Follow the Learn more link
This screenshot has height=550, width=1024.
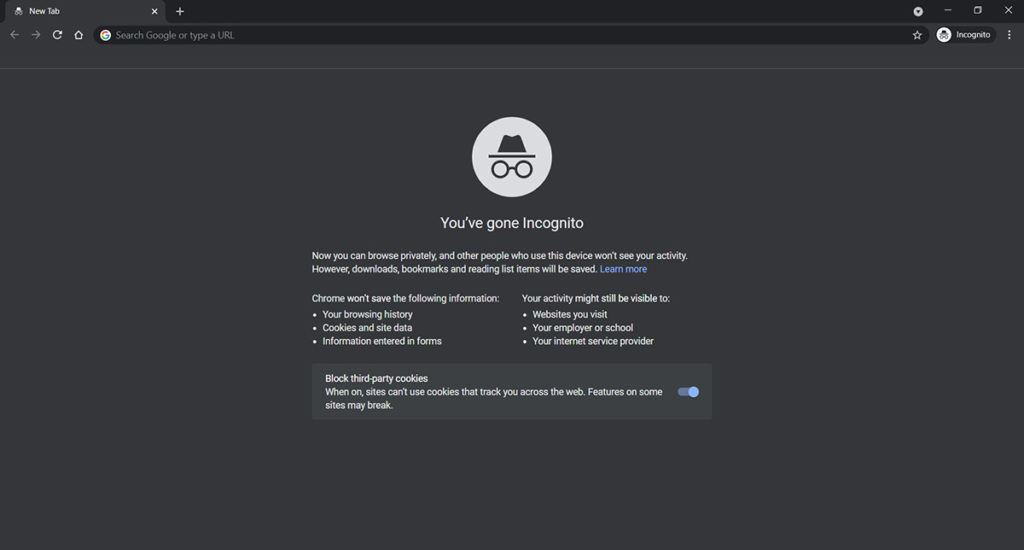[x=623, y=269]
